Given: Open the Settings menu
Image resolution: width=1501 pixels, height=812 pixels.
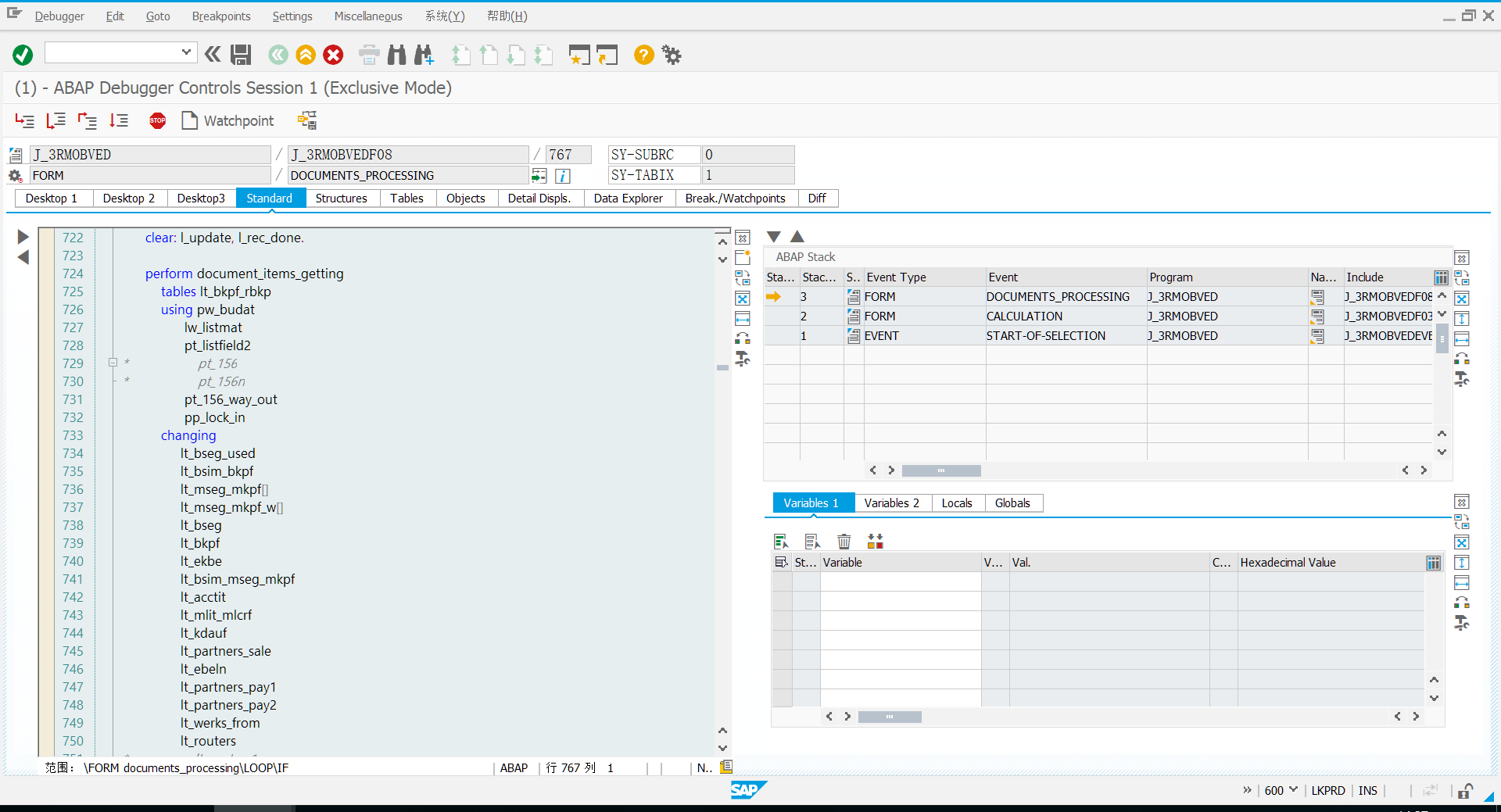Looking at the screenshot, I should (x=292, y=16).
